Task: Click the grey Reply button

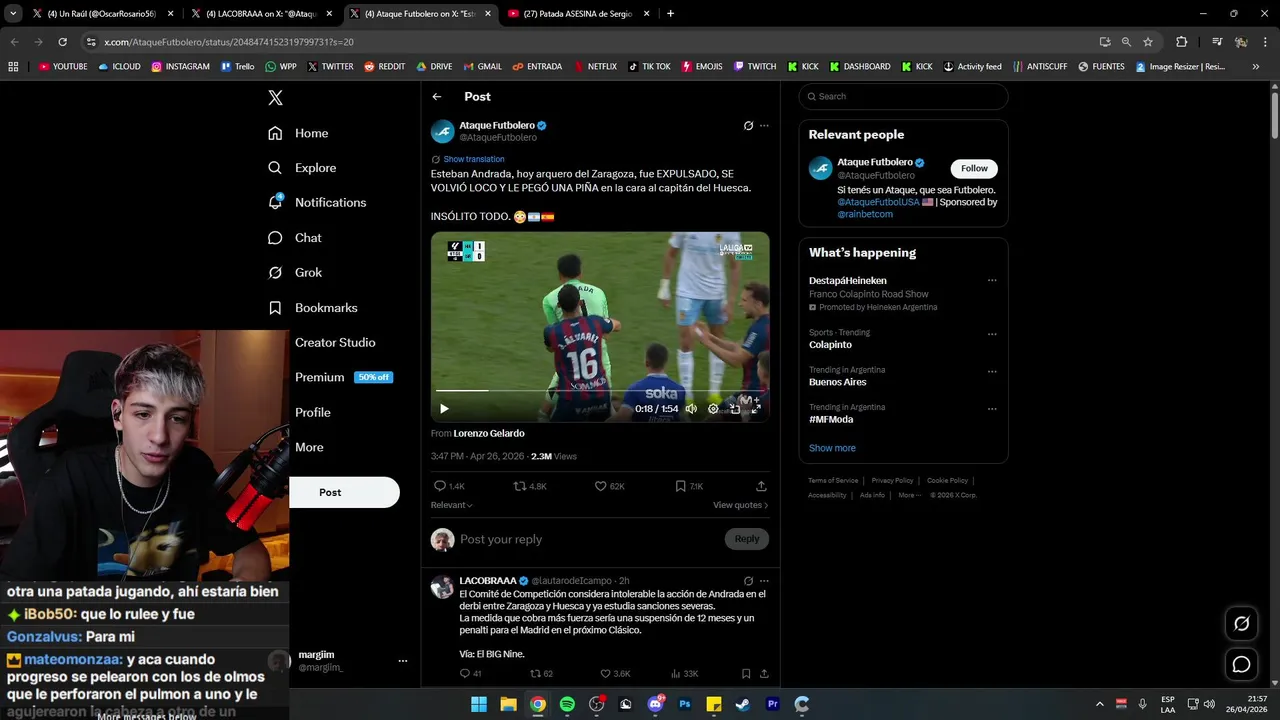Action: point(747,539)
